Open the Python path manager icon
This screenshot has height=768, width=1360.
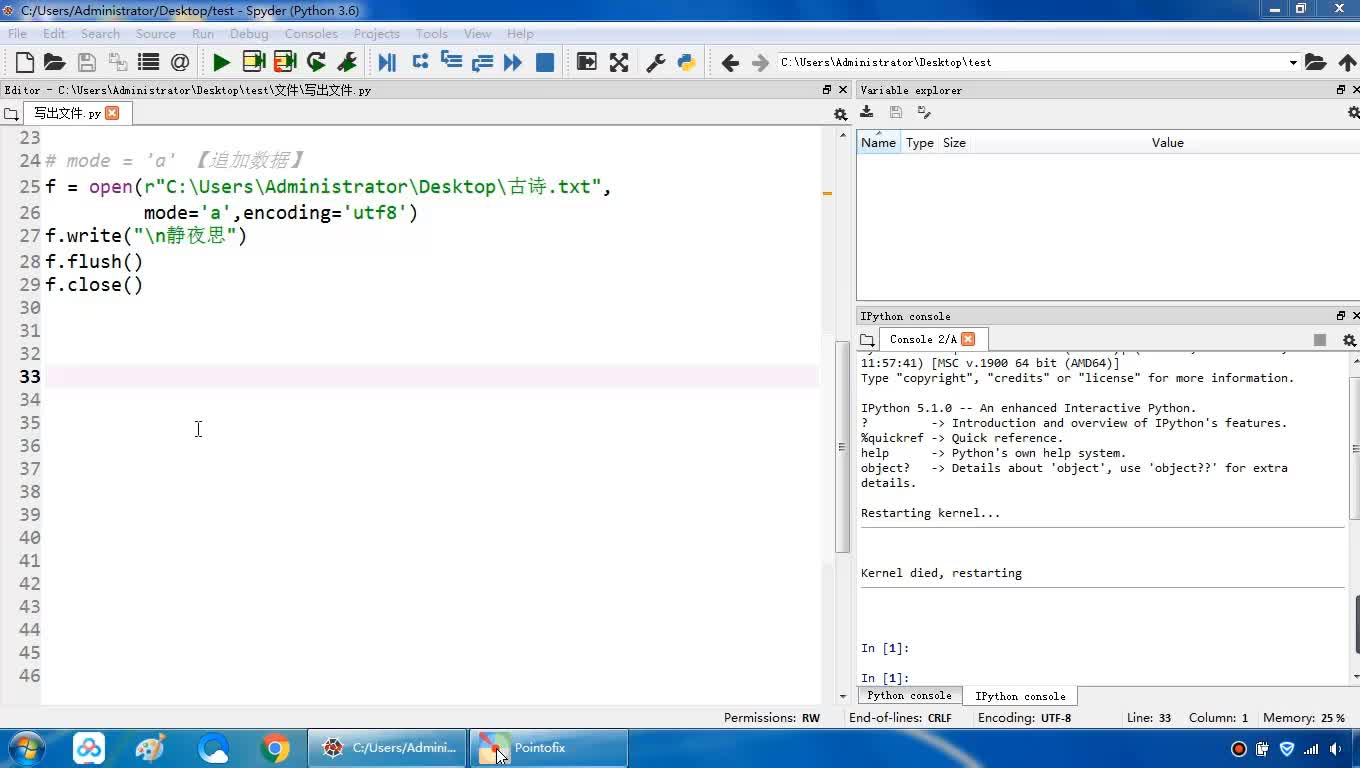click(x=686, y=62)
